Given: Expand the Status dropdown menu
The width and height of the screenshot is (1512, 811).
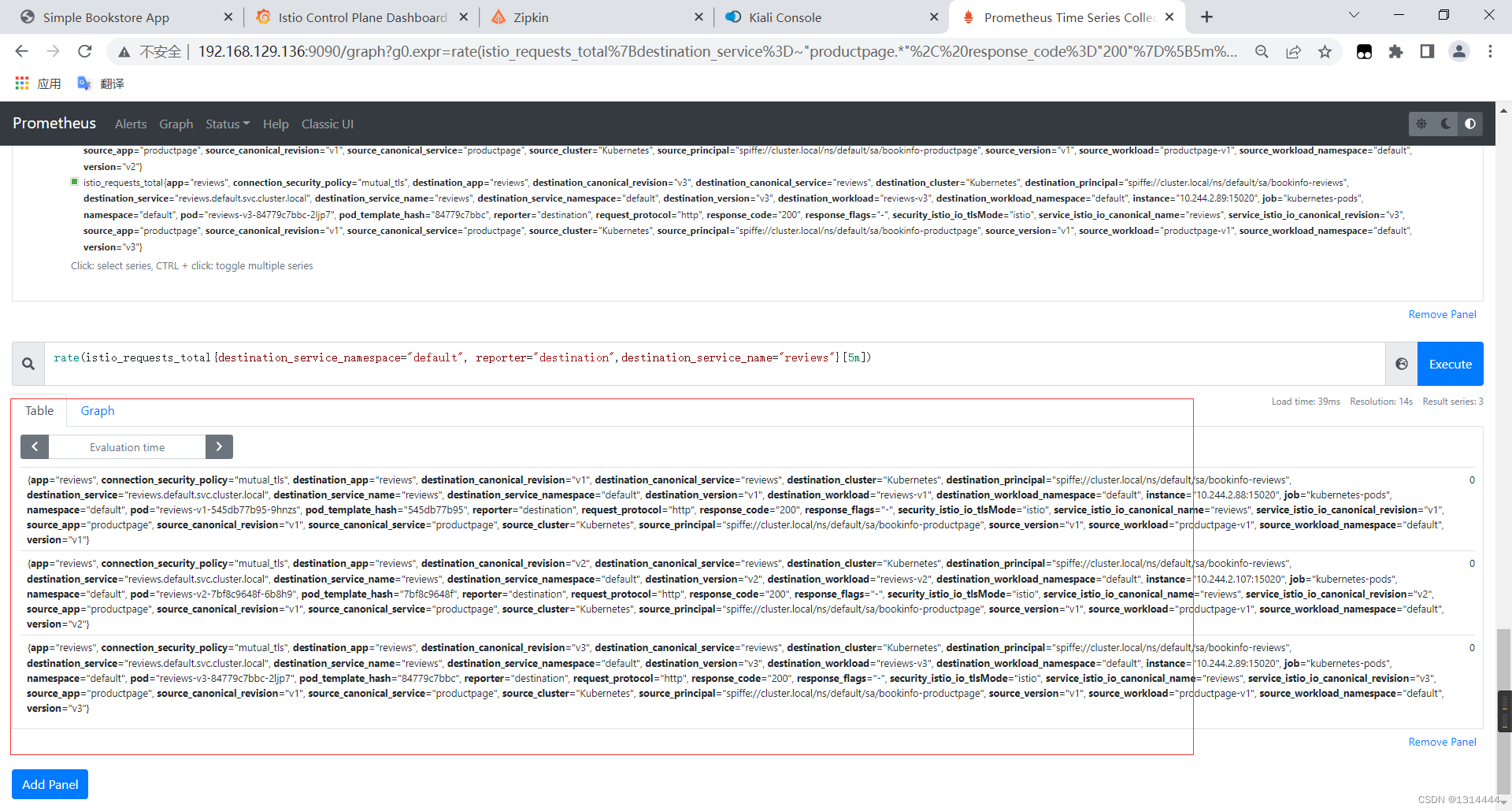Looking at the screenshot, I should (228, 124).
